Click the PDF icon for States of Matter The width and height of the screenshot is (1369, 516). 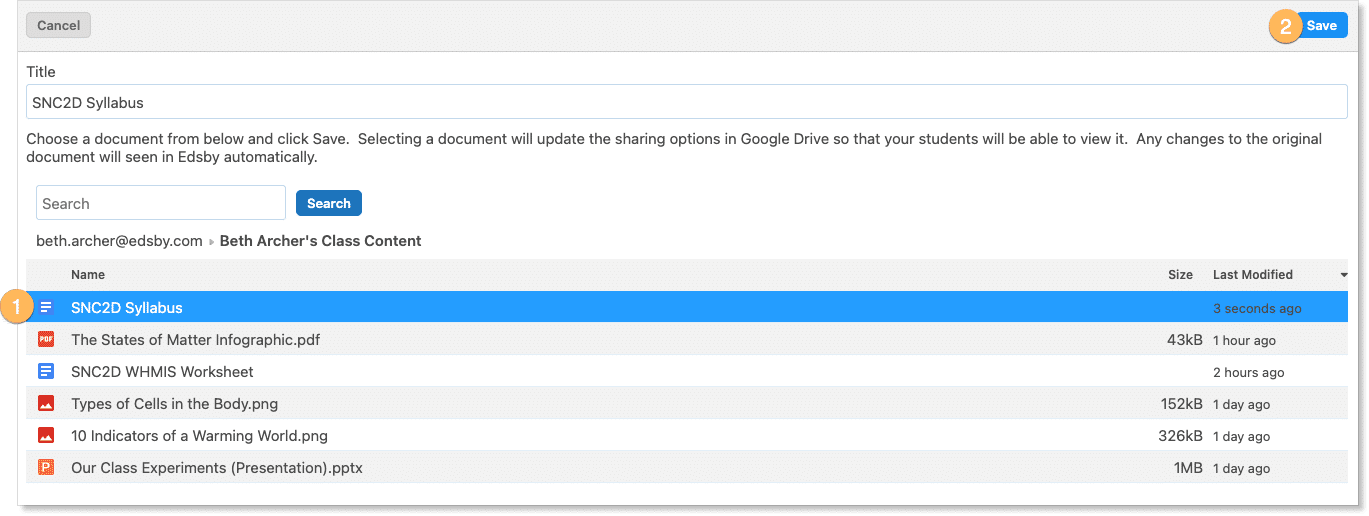point(46,340)
